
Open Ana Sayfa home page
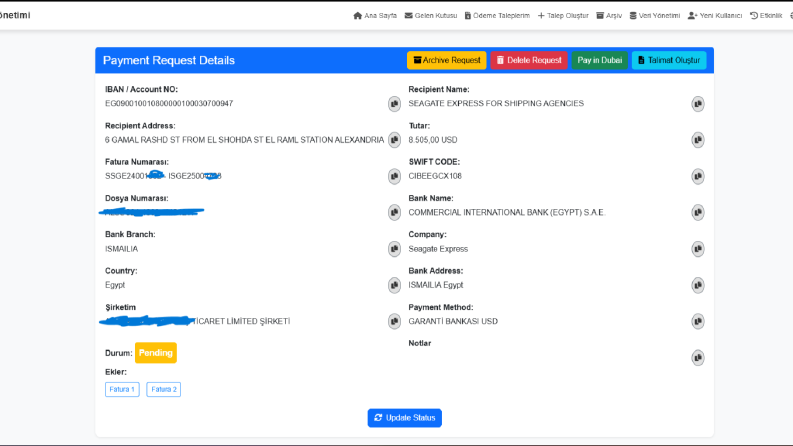tap(375, 16)
